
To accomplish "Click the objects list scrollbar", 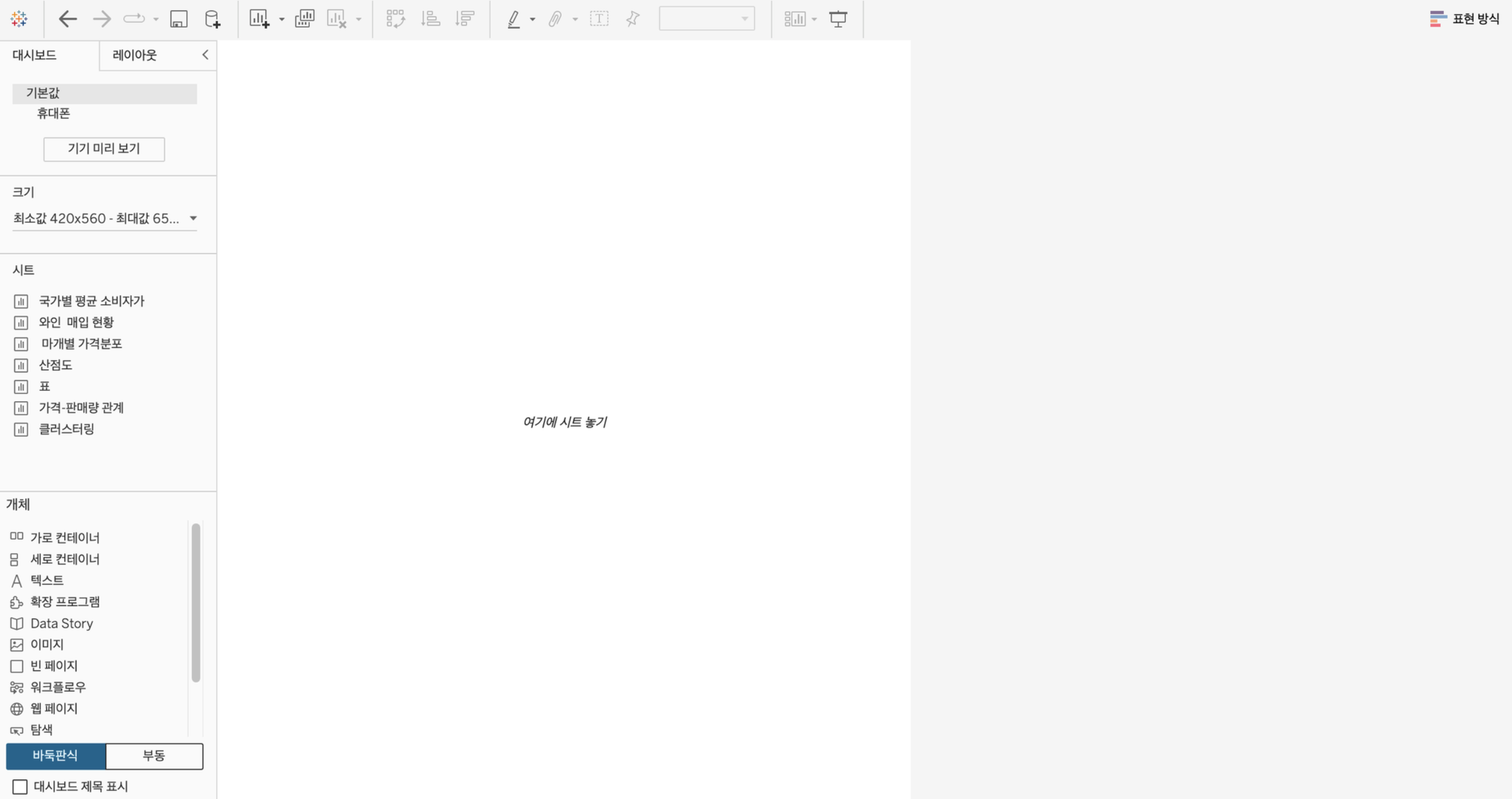I will 196,602.
